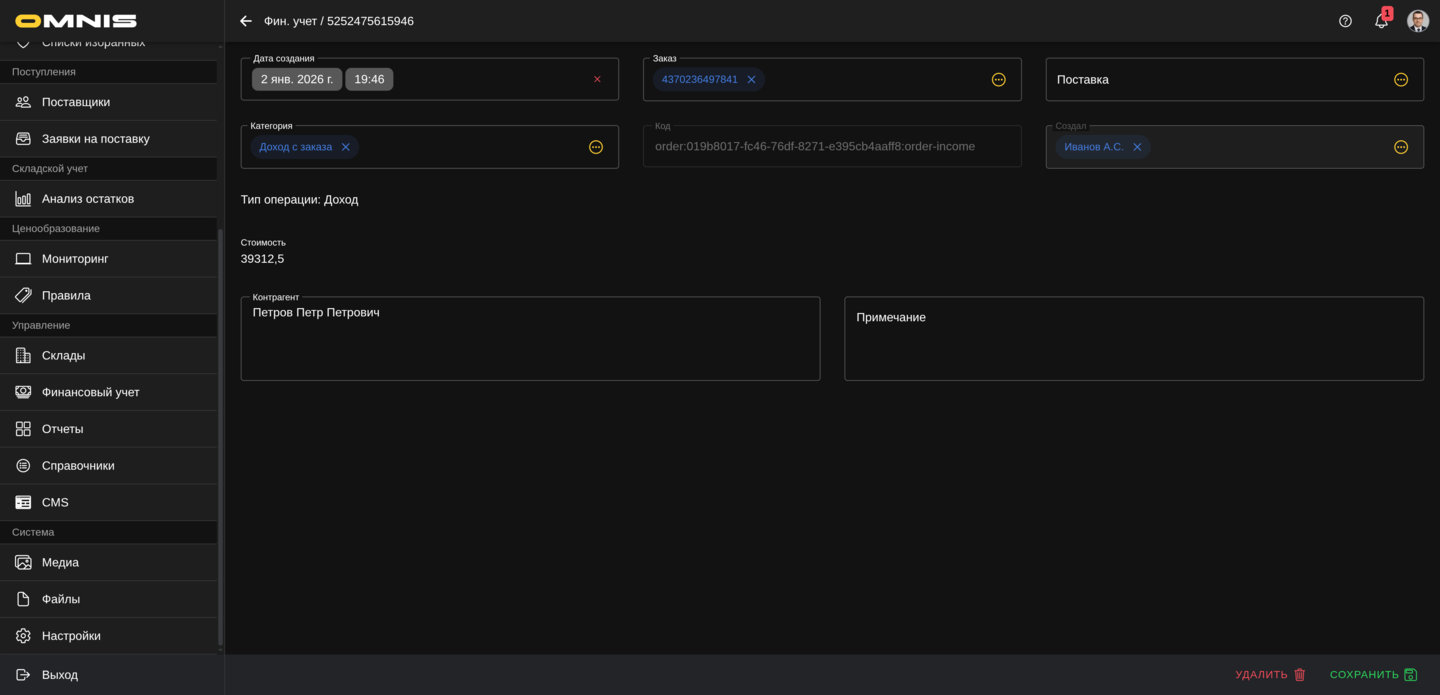Click the user profile avatar
The image size is (1440, 695).
click(x=1417, y=21)
